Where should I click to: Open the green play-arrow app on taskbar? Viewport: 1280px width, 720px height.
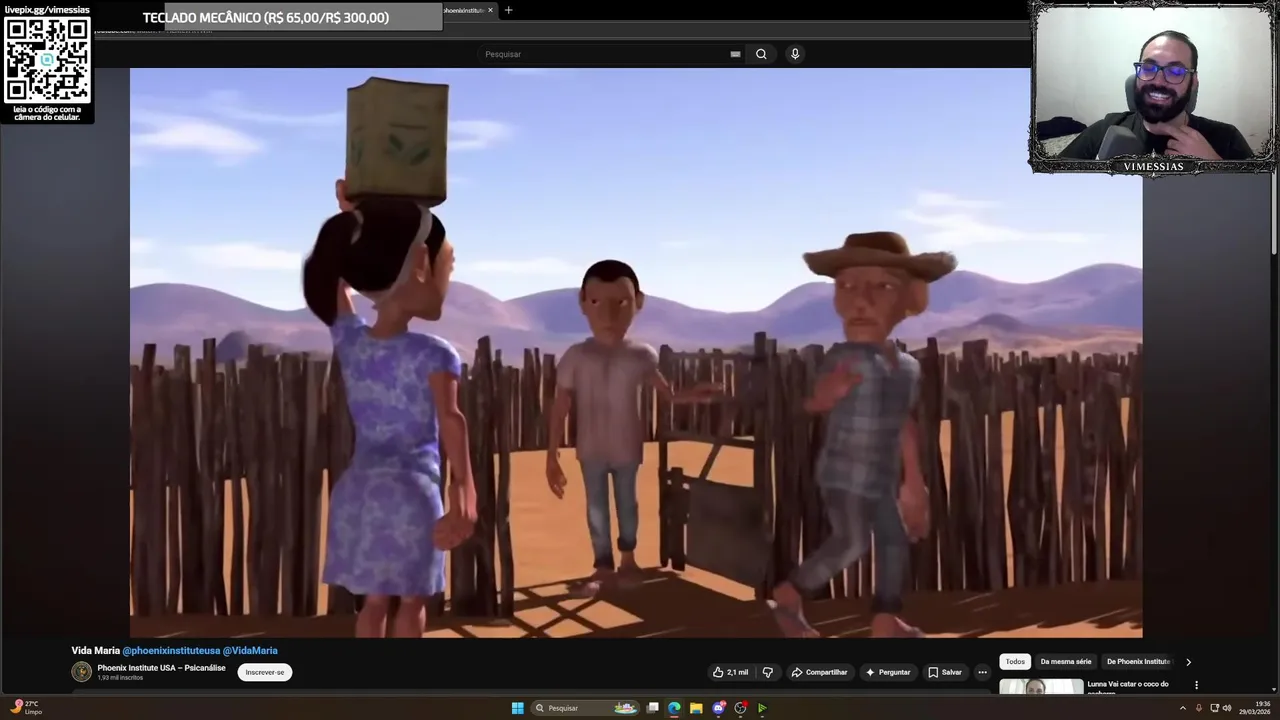762,708
